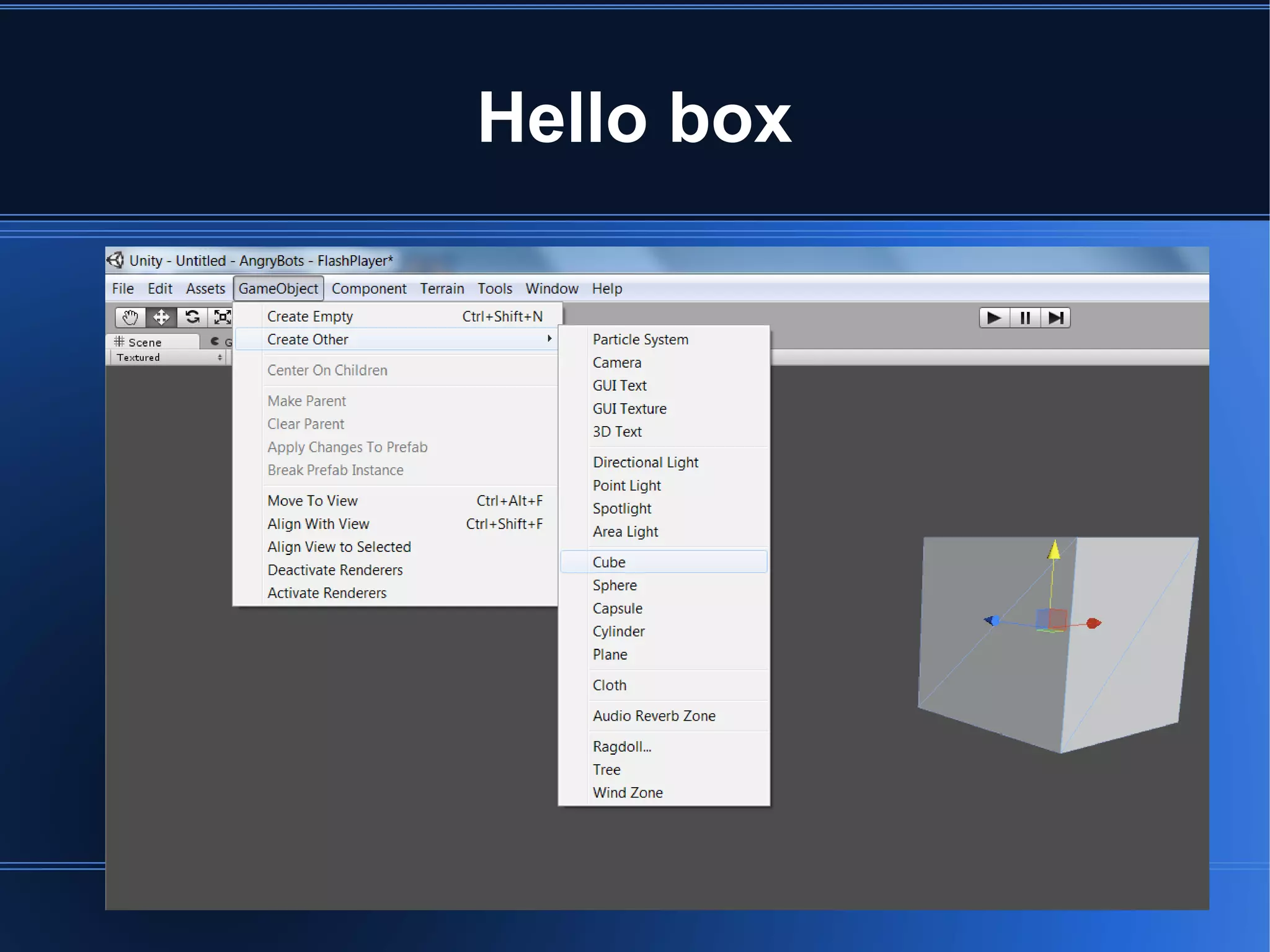Open the Edit menu
Image resolution: width=1270 pixels, height=952 pixels.
[160, 288]
